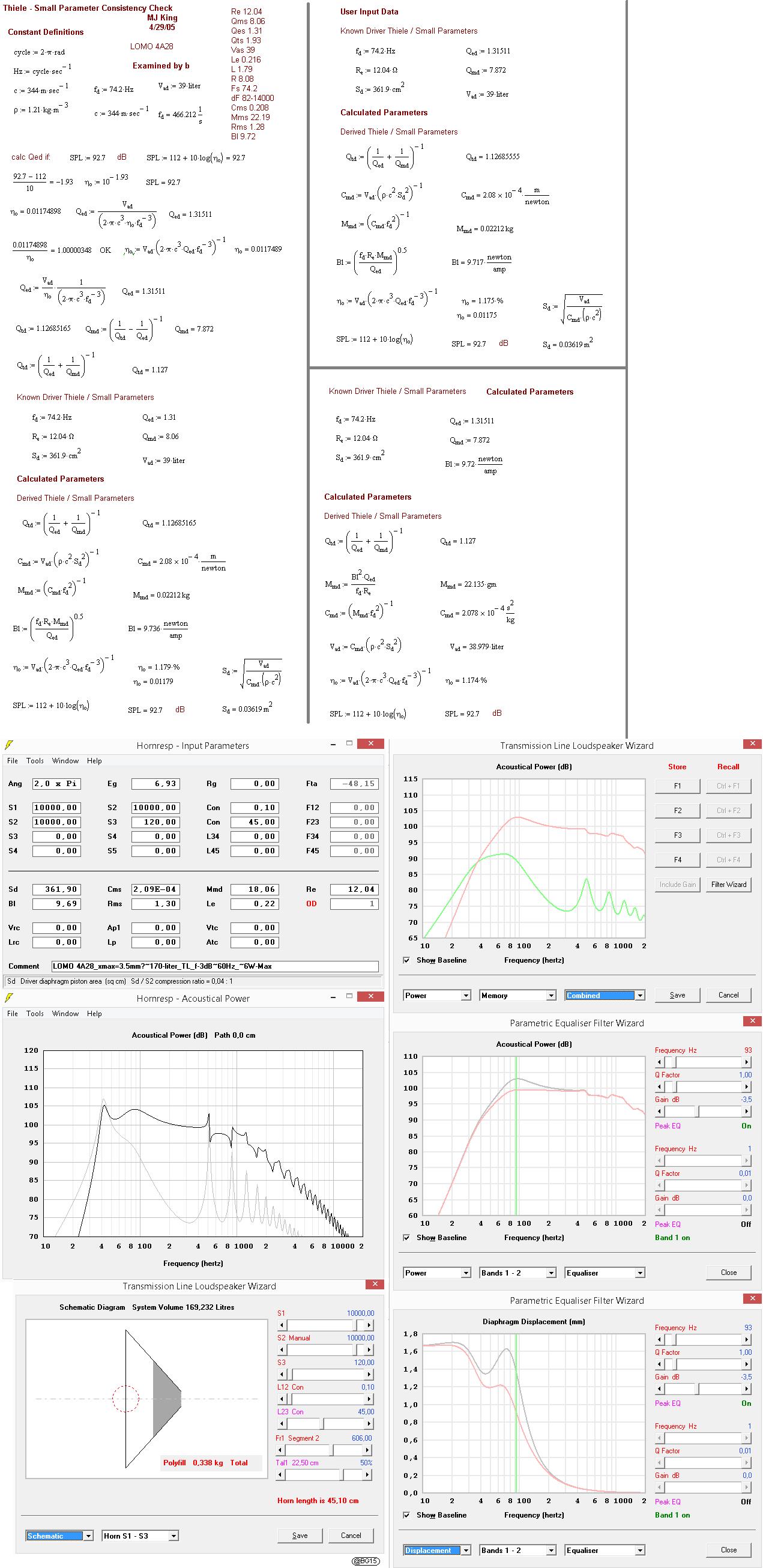Open Tools menu in Acoustical Power window
Image resolution: width=763 pixels, height=1568 pixels.
click(35, 1014)
